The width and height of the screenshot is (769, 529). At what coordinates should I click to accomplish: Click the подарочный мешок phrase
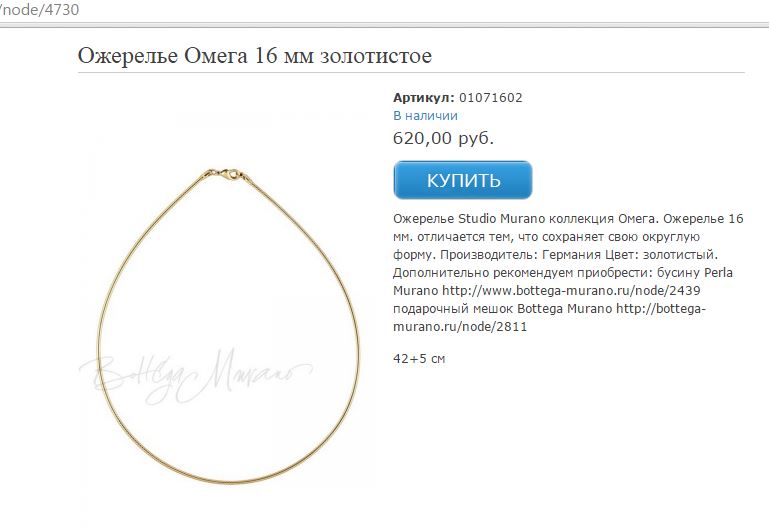pyautogui.click(x=453, y=309)
